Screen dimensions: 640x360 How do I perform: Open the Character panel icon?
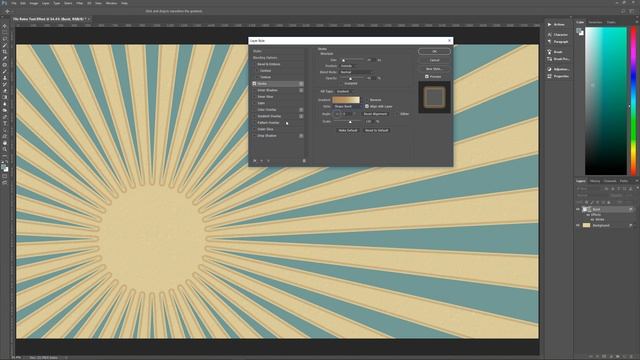tap(549, 35)
